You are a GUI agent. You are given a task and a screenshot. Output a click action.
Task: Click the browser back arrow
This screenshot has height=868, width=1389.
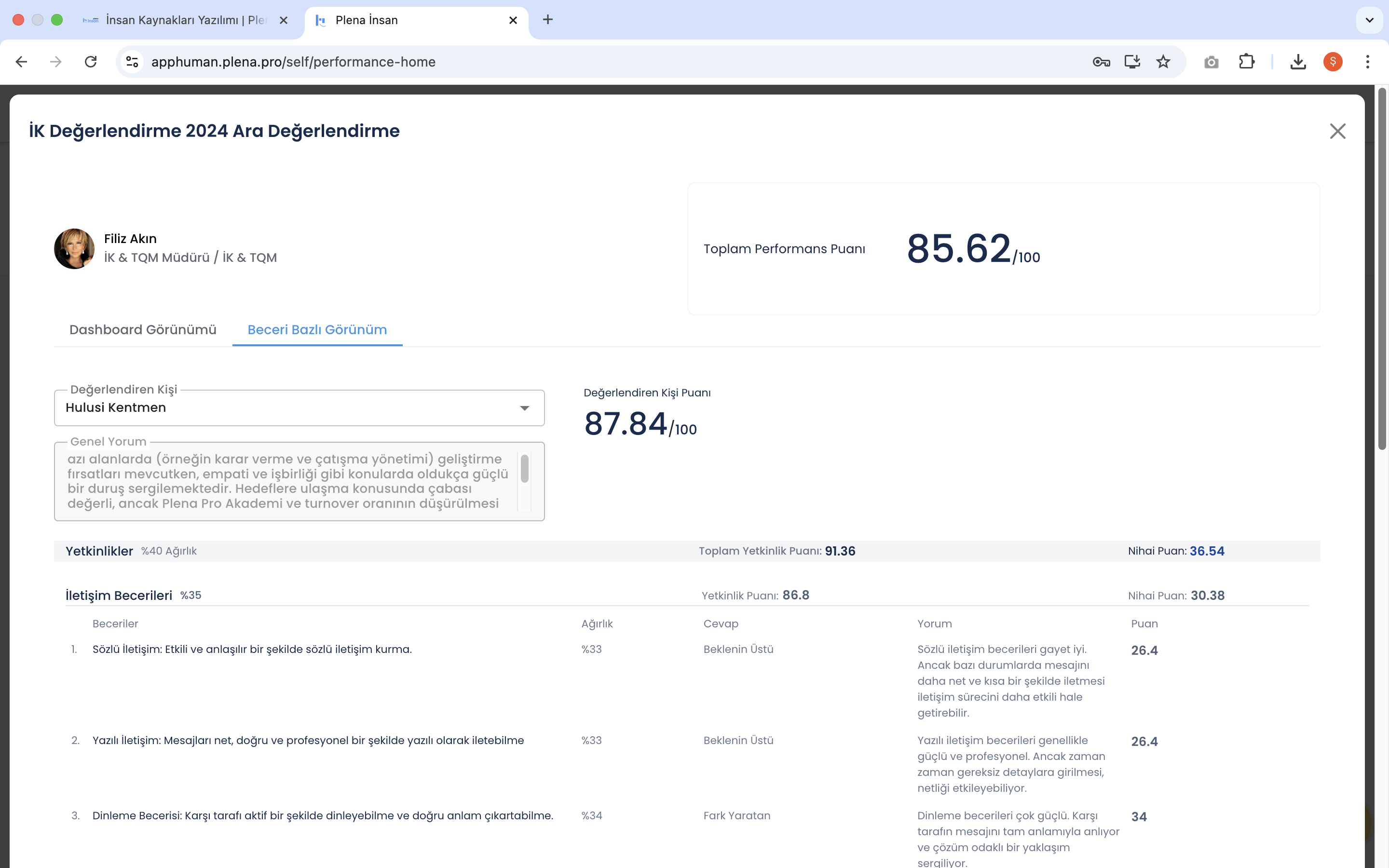tap(21, 62)
